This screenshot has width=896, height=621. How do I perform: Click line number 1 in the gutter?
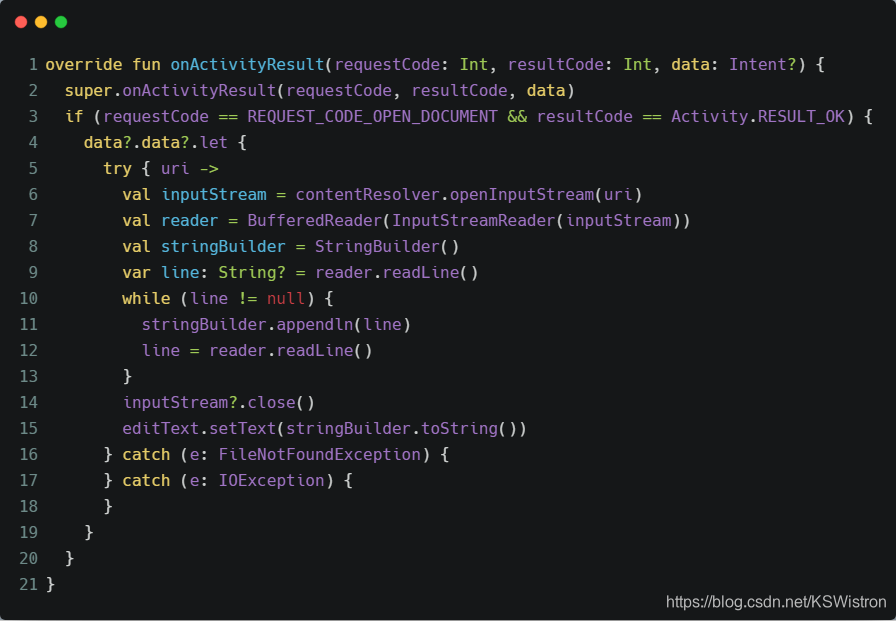point(33,65)
